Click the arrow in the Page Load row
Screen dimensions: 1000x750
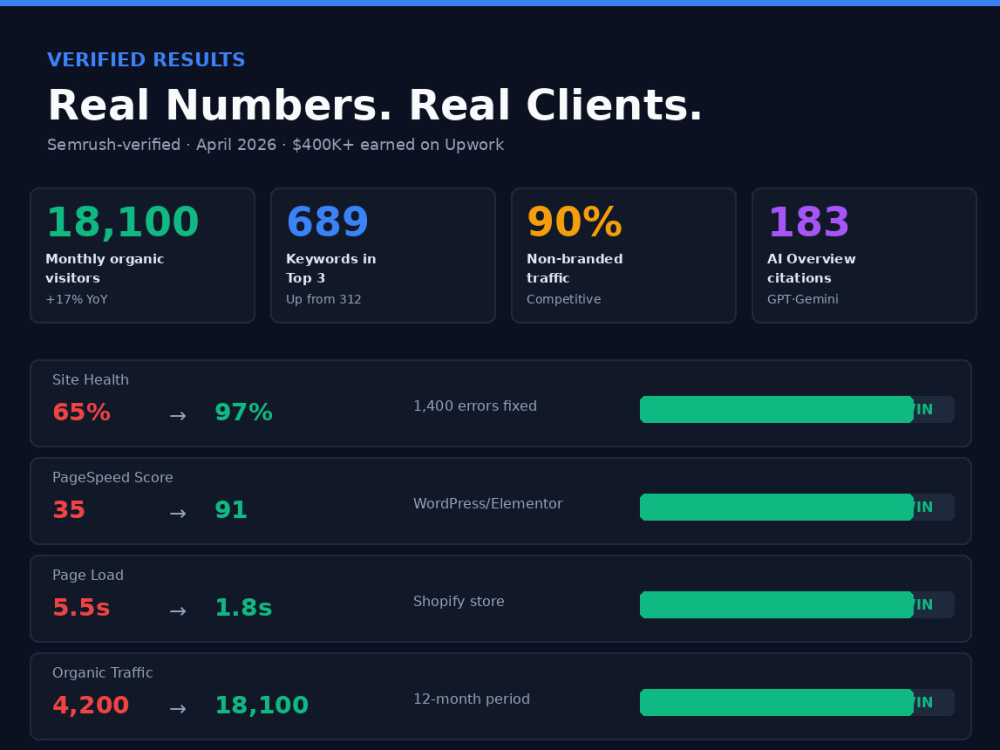click(178, 611)
